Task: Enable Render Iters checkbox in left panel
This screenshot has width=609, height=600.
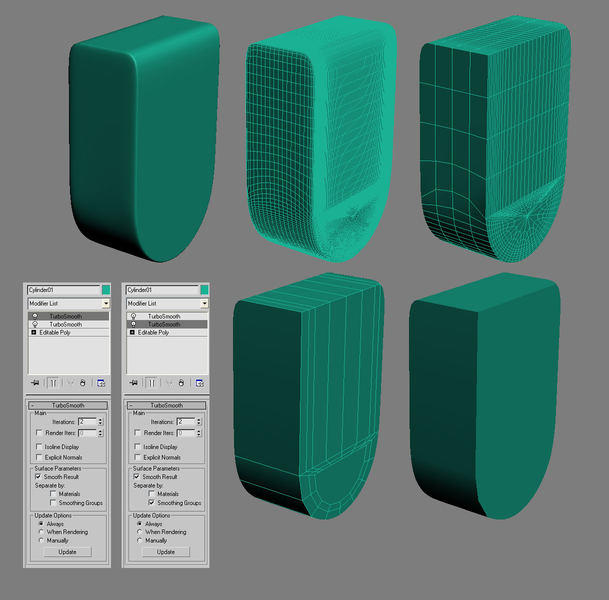Action: (x=39, y=432)
